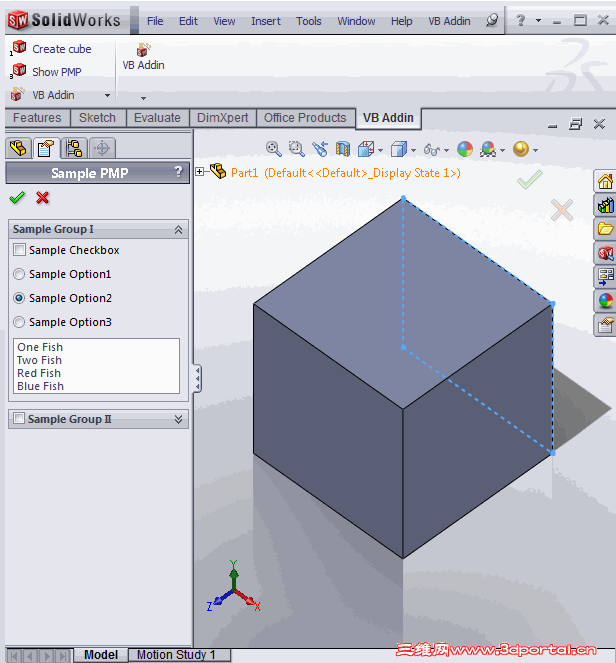
Task: Open View Palette icon in task pane
Action: coord(605,277)
